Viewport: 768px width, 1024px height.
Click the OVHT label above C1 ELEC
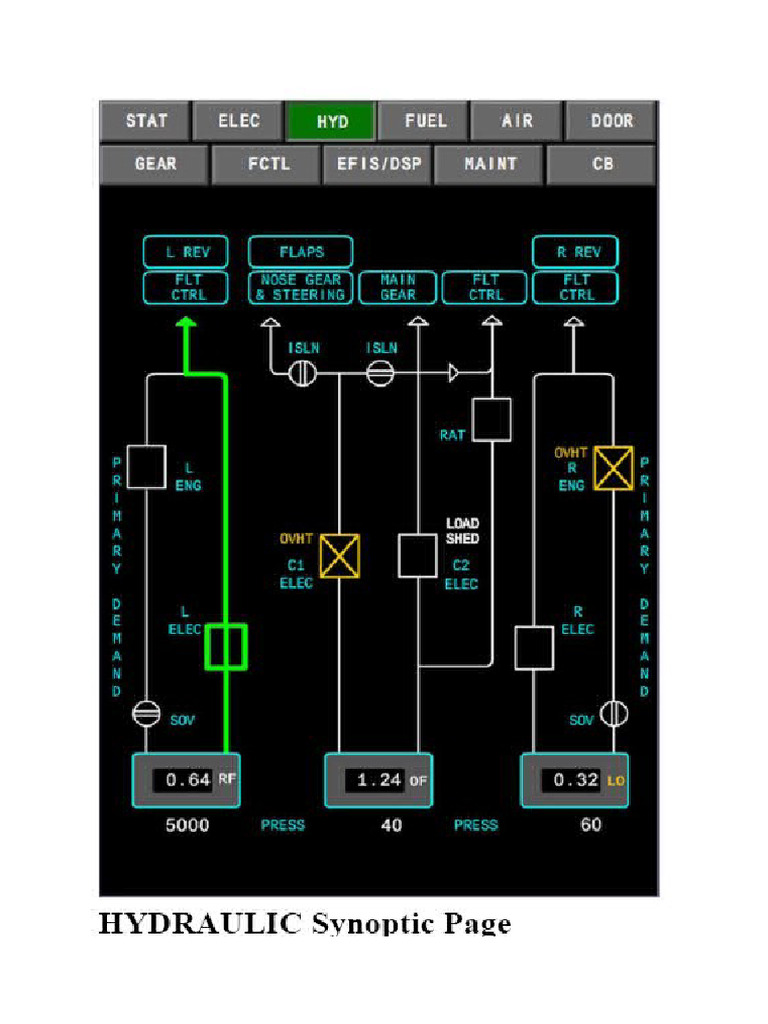click(296, 539)
